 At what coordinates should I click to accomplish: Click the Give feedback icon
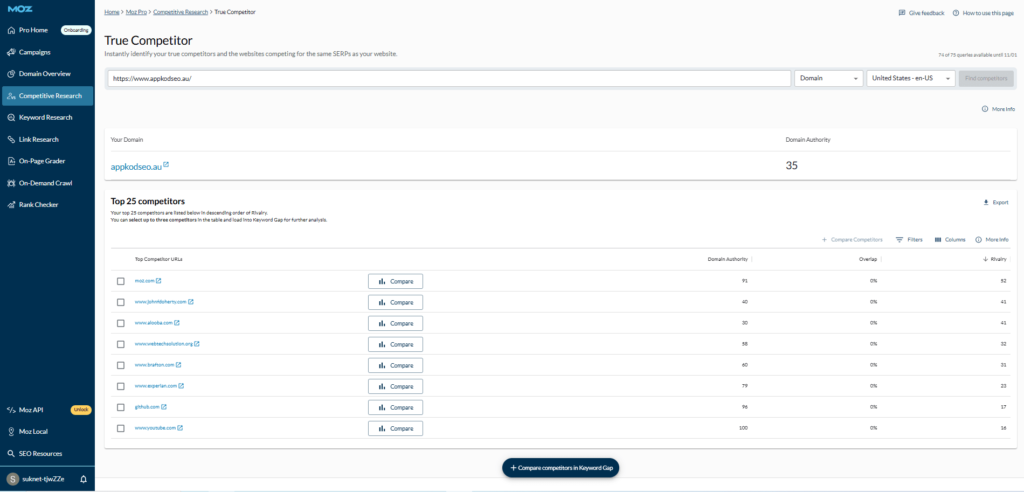pos(902,13)
